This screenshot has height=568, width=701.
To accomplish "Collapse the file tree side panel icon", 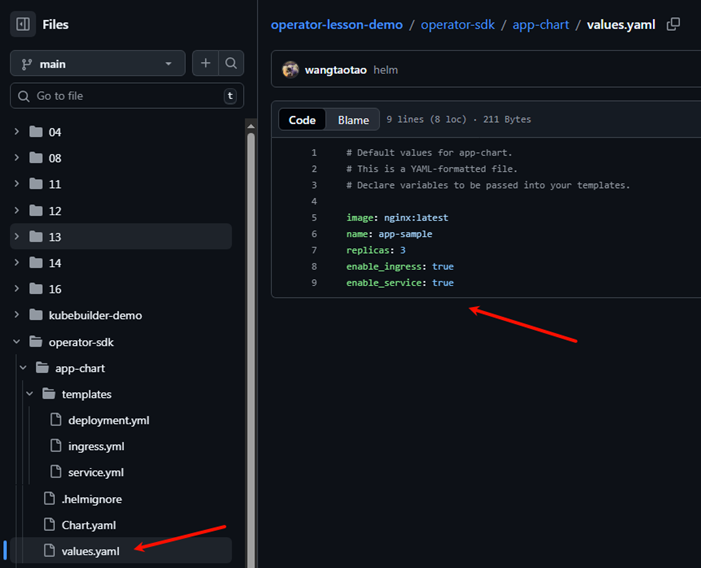I will coord(23,24).
